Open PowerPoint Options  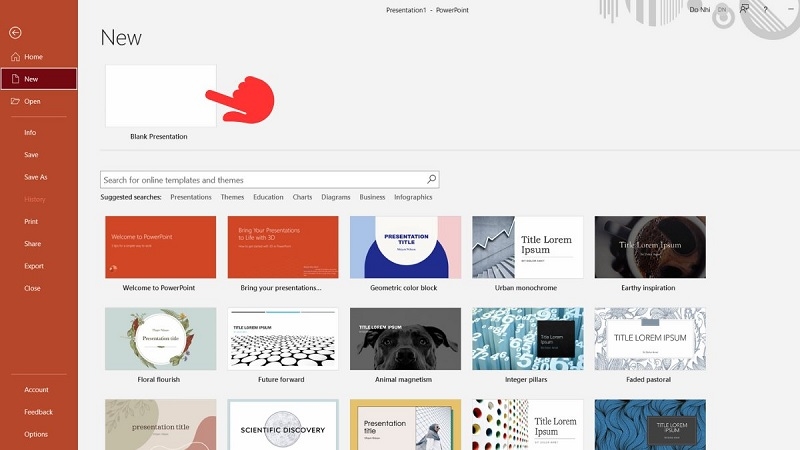(36, 434)
